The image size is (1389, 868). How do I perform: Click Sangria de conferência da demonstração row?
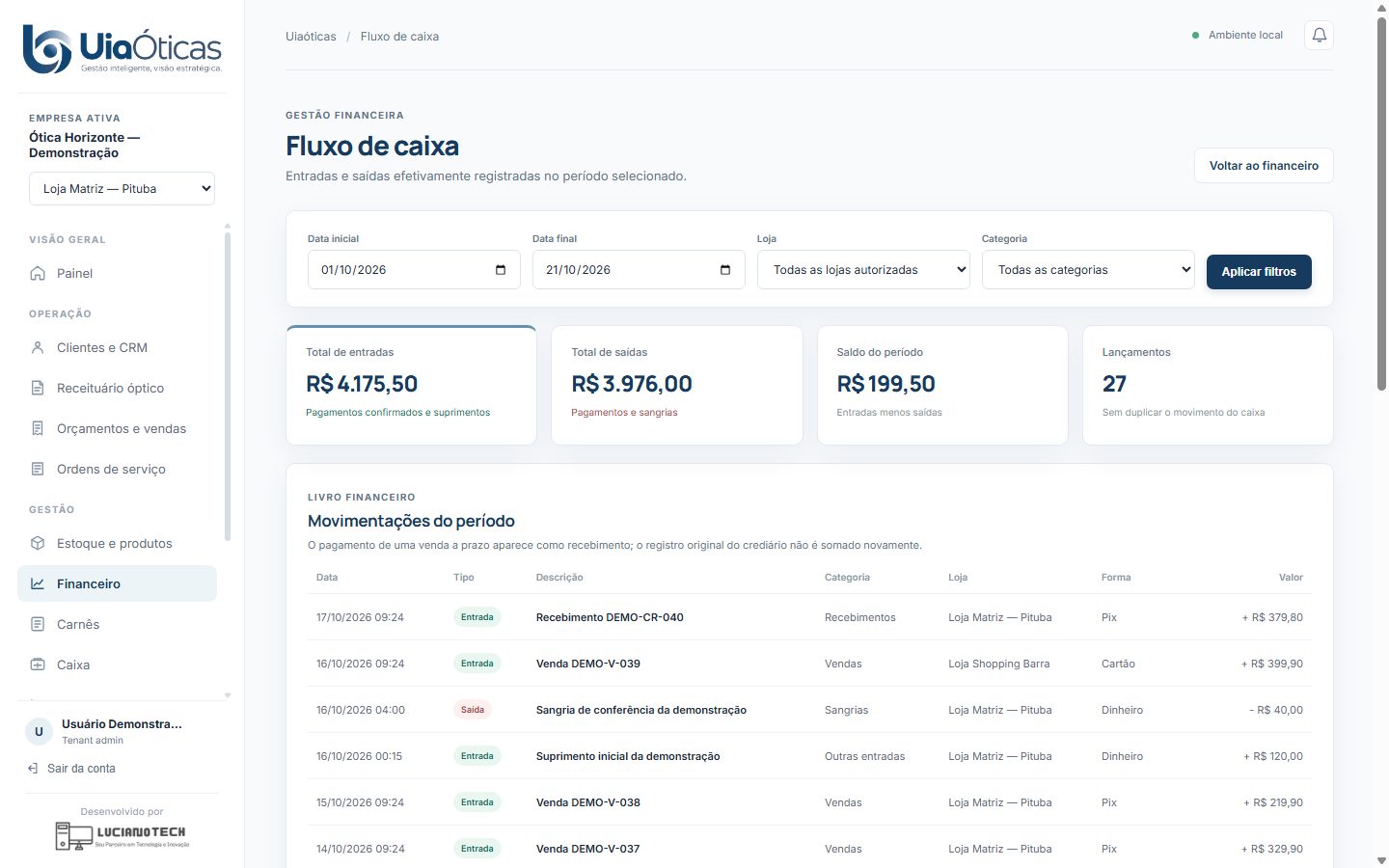click(x=809, y=710)
